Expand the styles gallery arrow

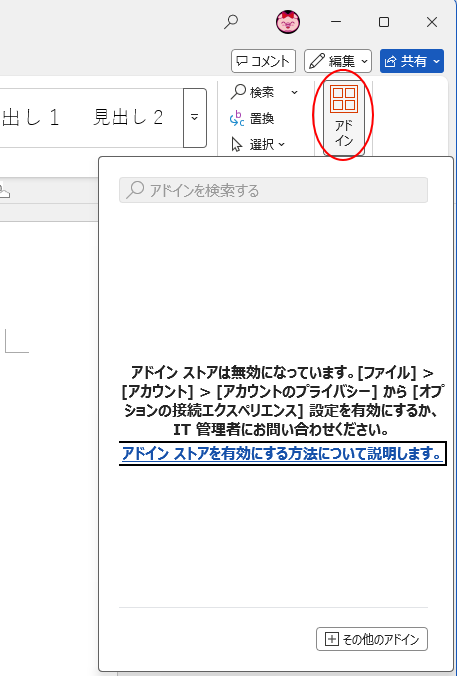coord(194,118)
